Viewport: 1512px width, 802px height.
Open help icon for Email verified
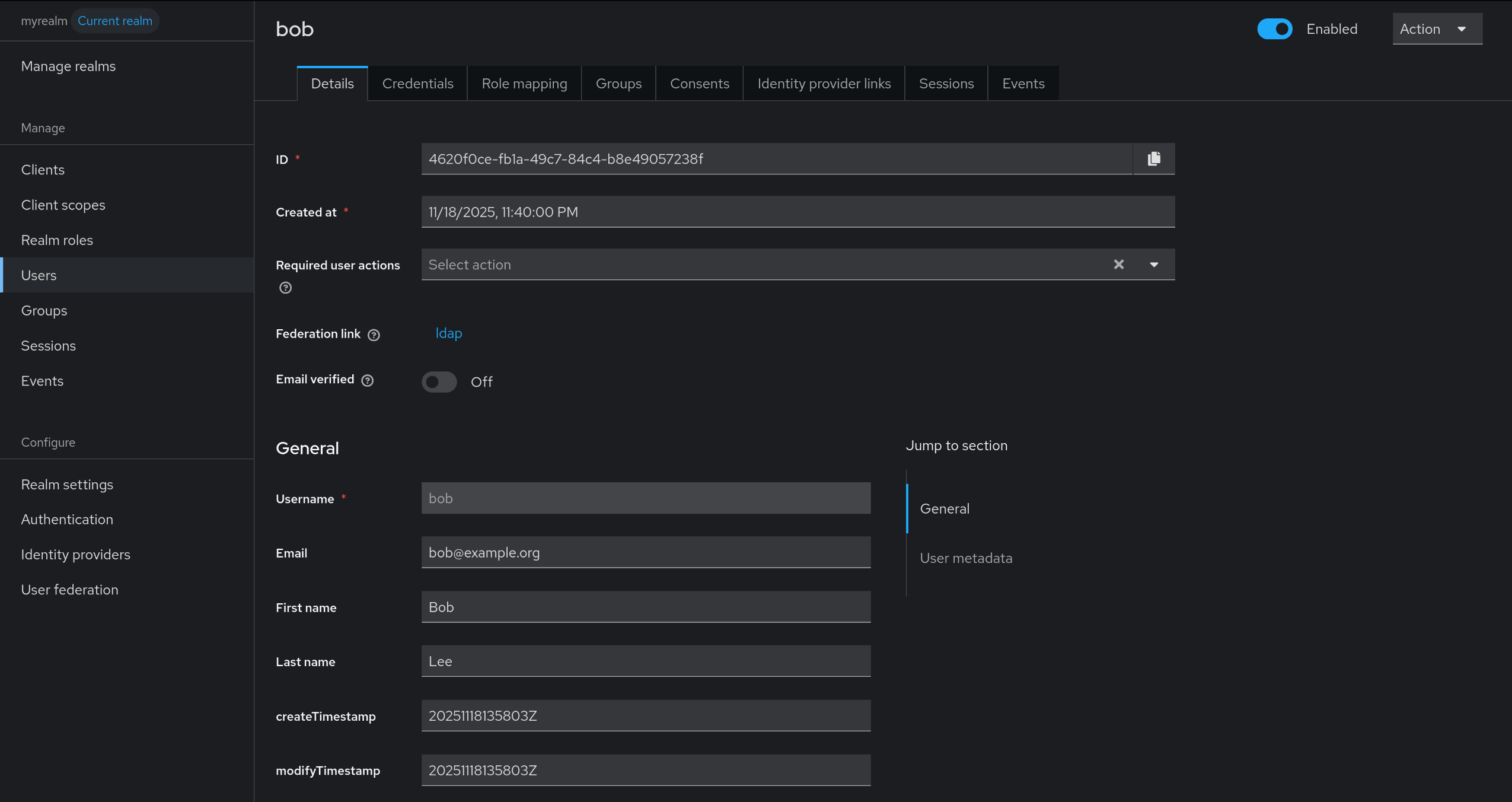(x=368, y=381)
